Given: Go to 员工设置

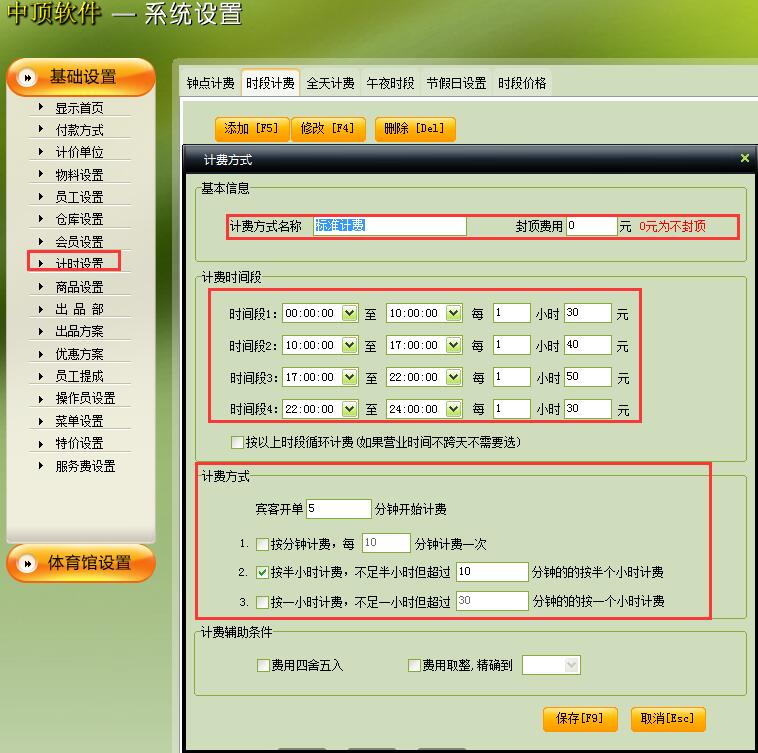Looking at the screenshot, I should 79,197.
